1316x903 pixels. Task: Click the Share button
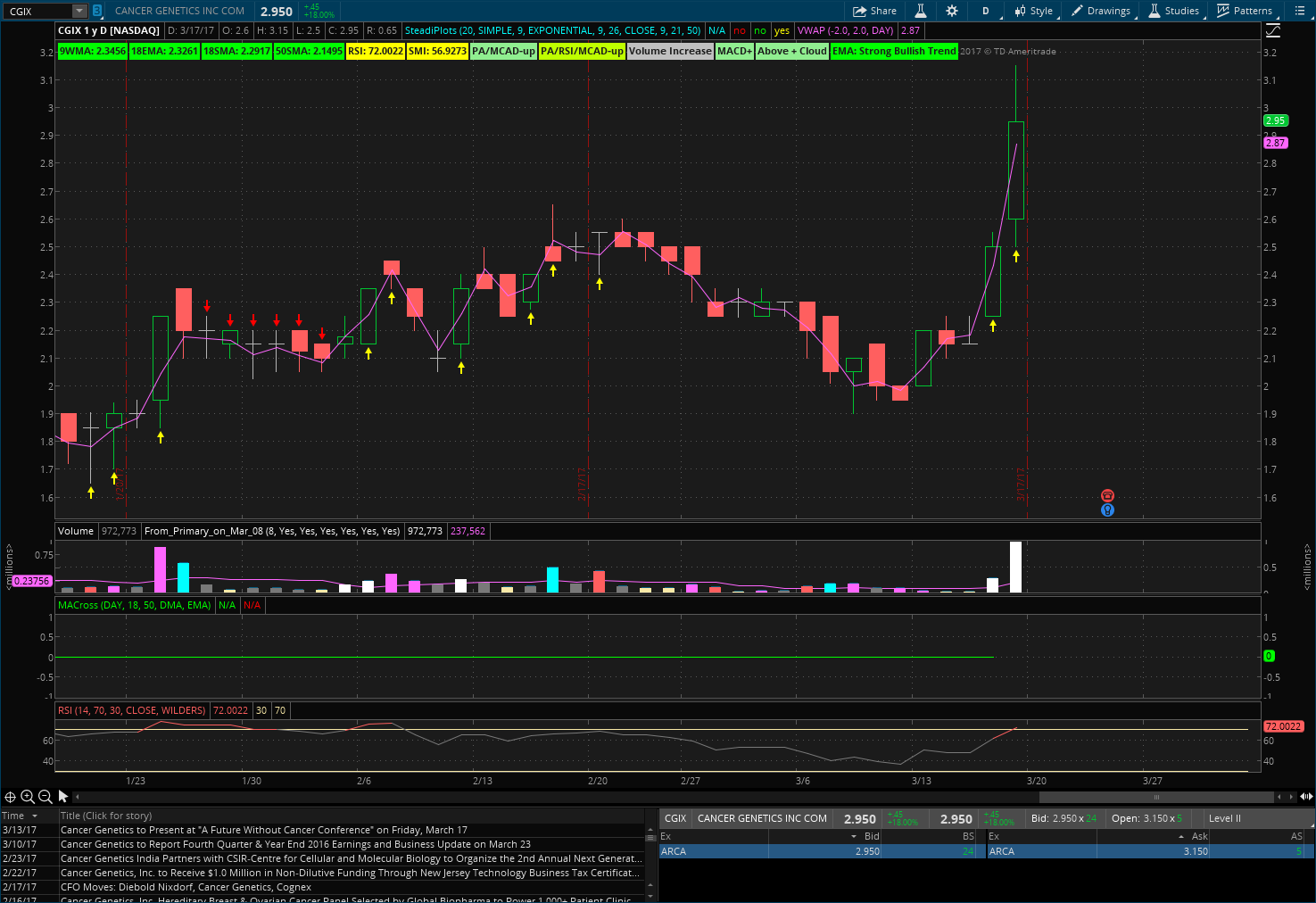874,11
